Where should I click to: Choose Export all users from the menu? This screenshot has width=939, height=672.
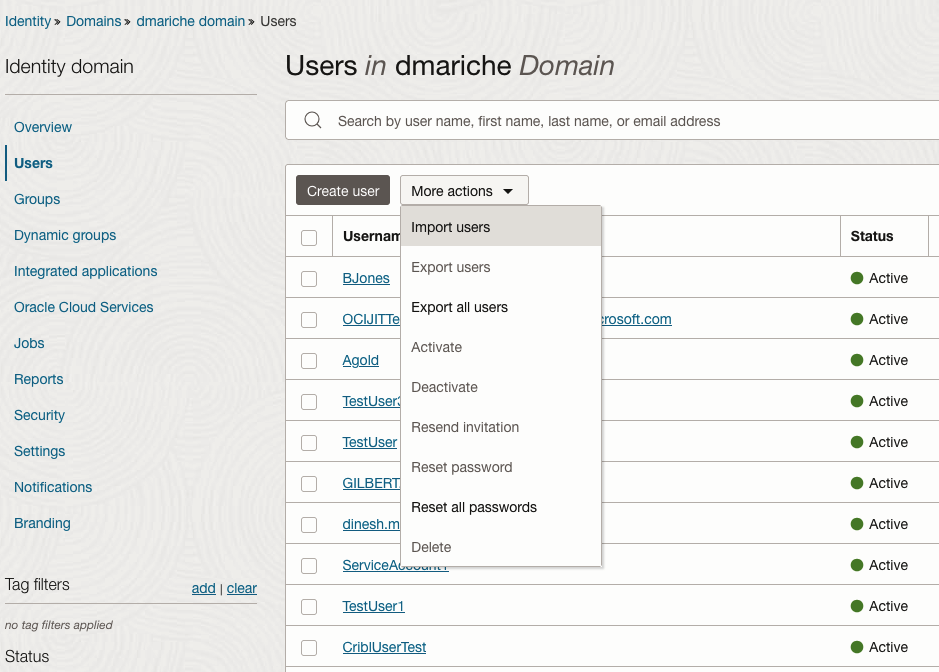[459, 307]
